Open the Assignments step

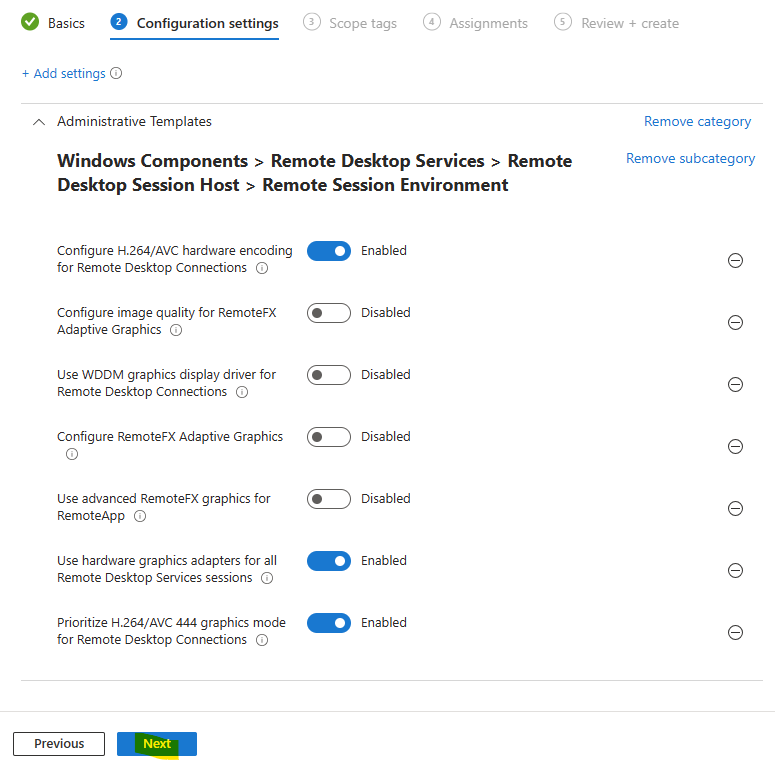pyautogui.click(x=475, y=23)
